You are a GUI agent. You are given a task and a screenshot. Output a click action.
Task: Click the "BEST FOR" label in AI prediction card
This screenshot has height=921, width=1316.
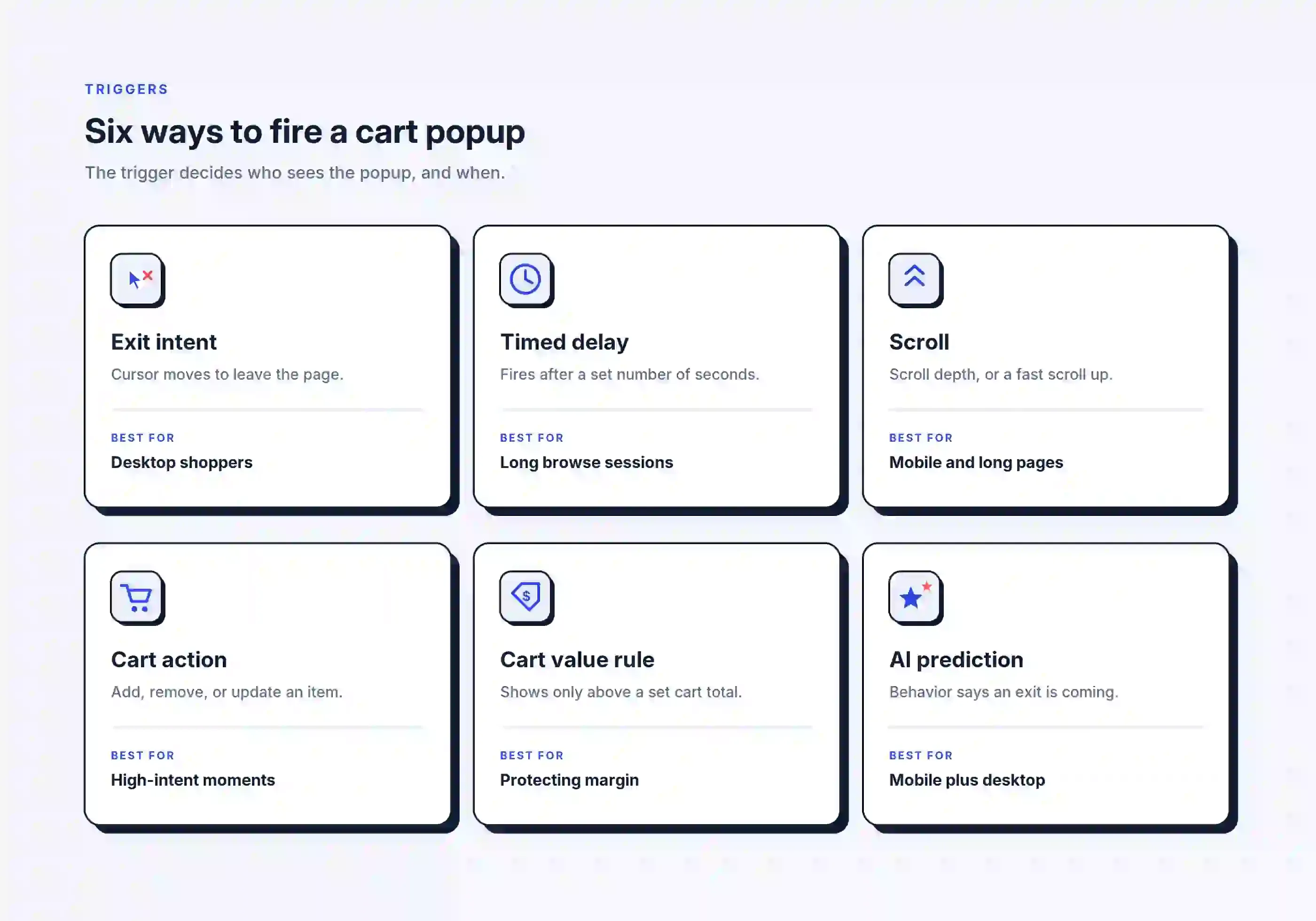pyautogui.click(x=921, y=756)
